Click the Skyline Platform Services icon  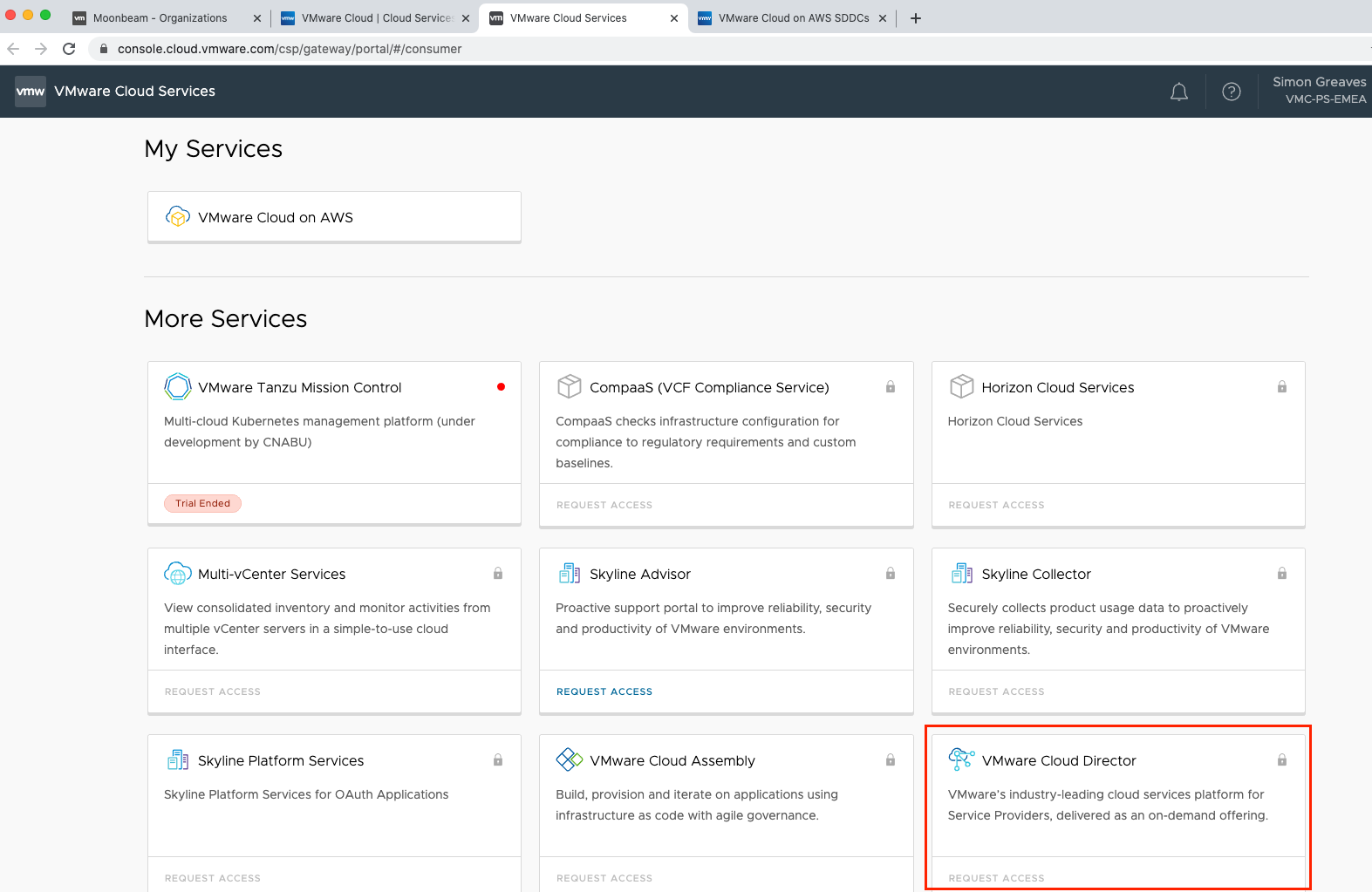[x=178, y=760]
